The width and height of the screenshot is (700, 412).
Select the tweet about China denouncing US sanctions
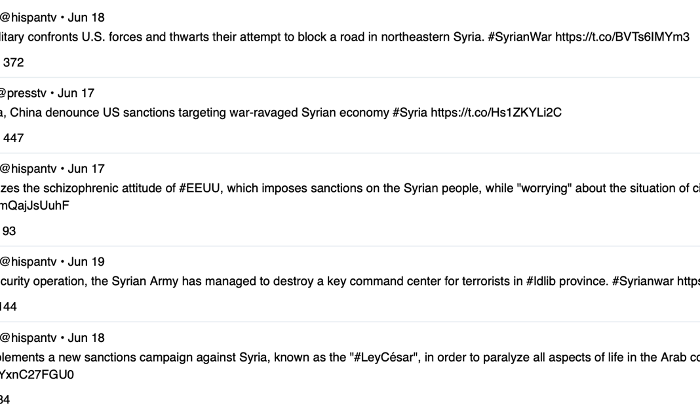click(x=350, y=115)
